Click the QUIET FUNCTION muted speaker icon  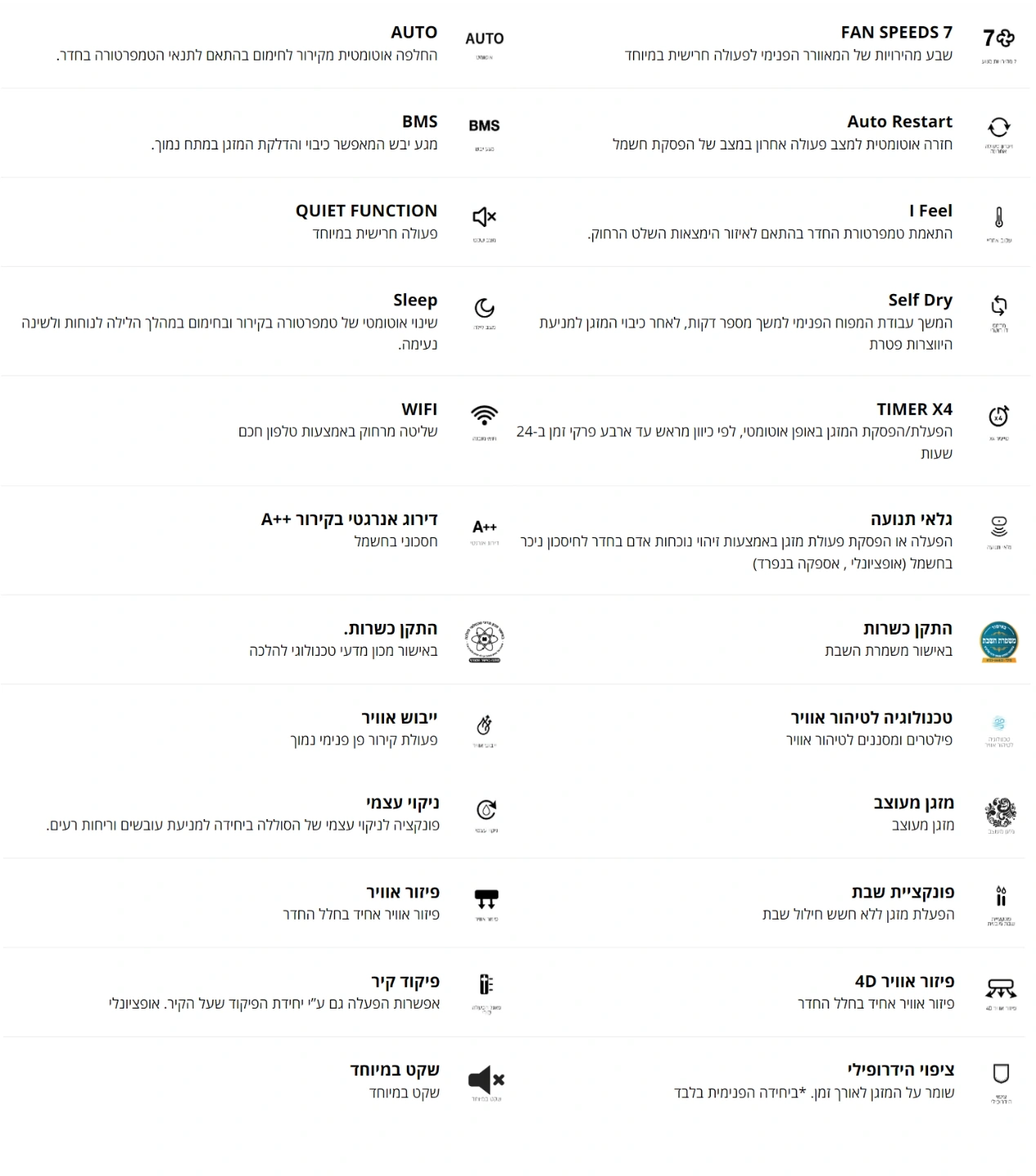pos(485,217)
